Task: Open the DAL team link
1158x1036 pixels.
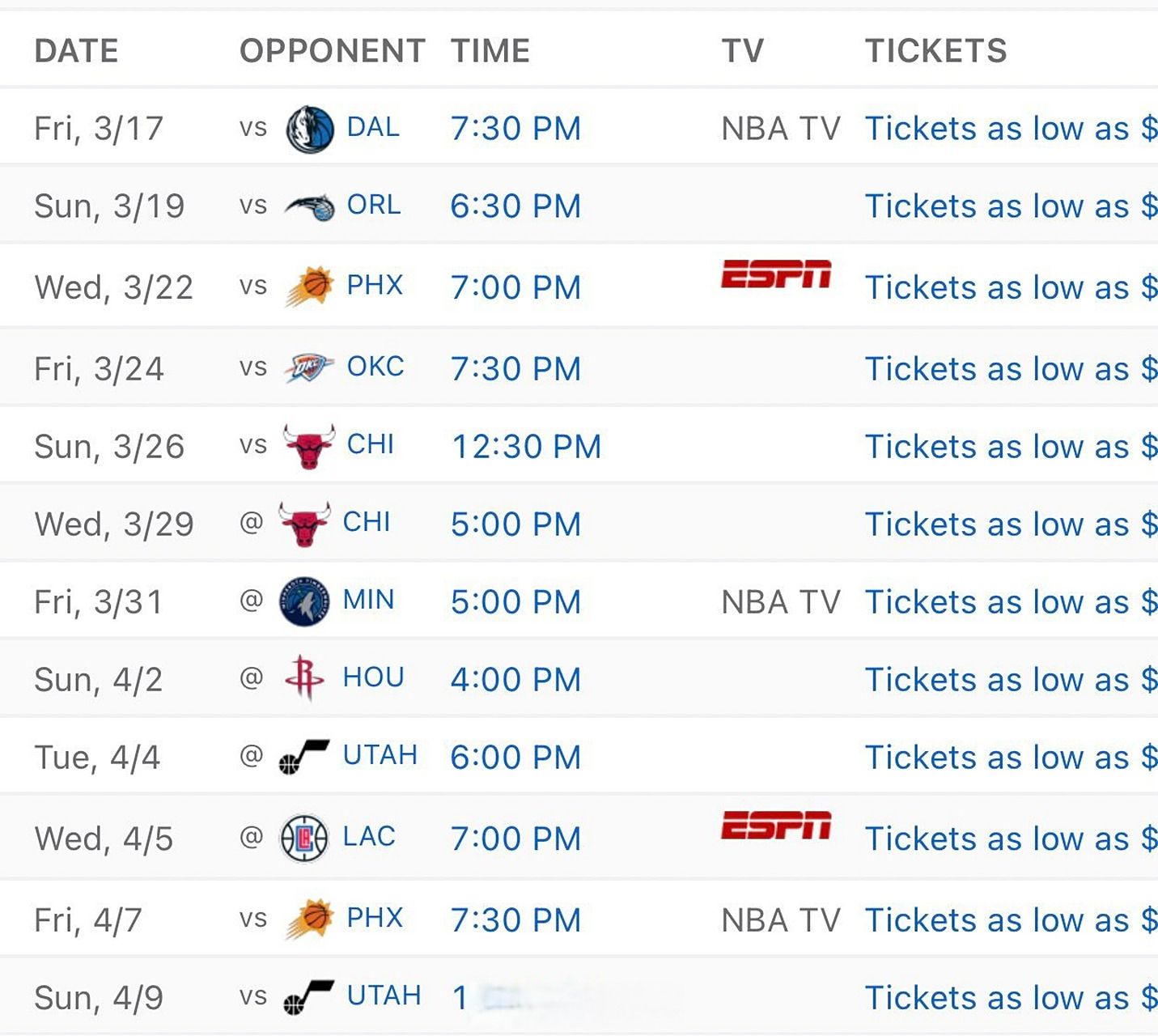Action: coord(373,127)
